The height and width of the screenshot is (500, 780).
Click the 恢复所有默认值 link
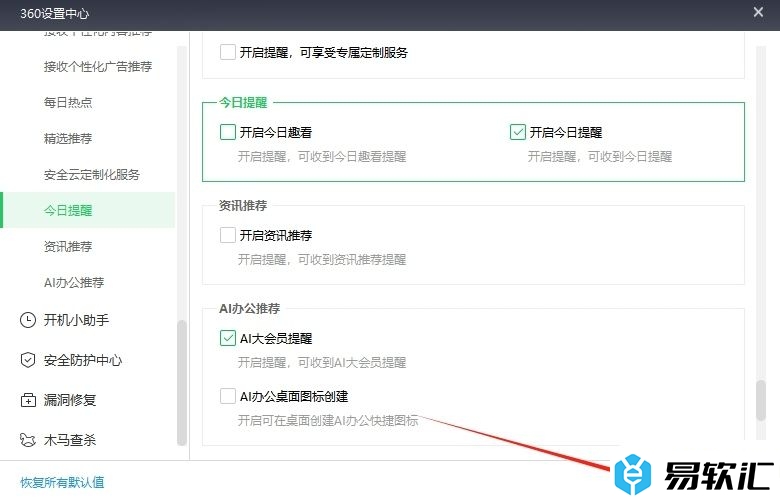[62, 482]
